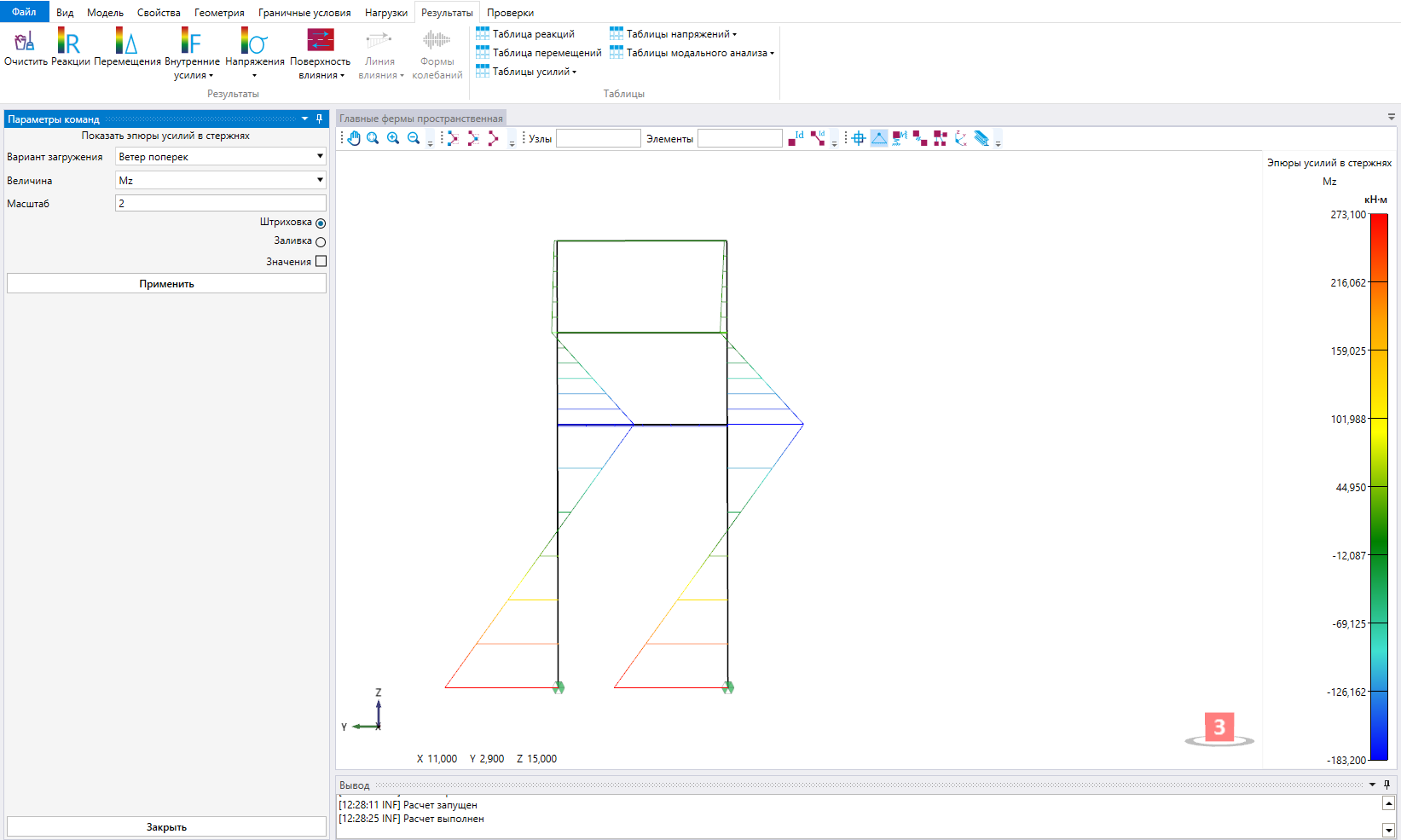Switch to the Геометрия tab
The height and width of the screenshot is (840, 1401).
coord(219,13)
